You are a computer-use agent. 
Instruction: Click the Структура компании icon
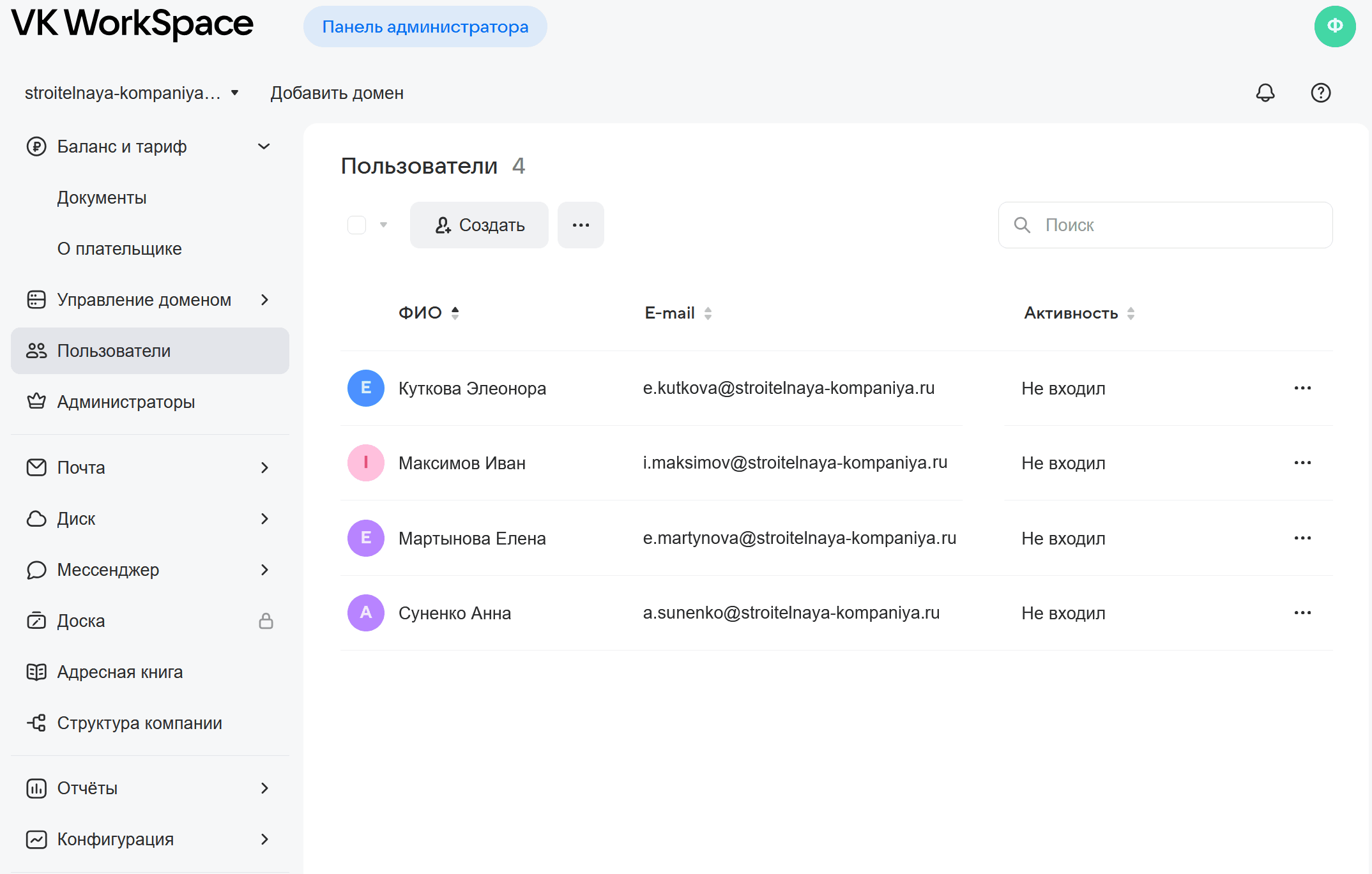tap(36, 723)
